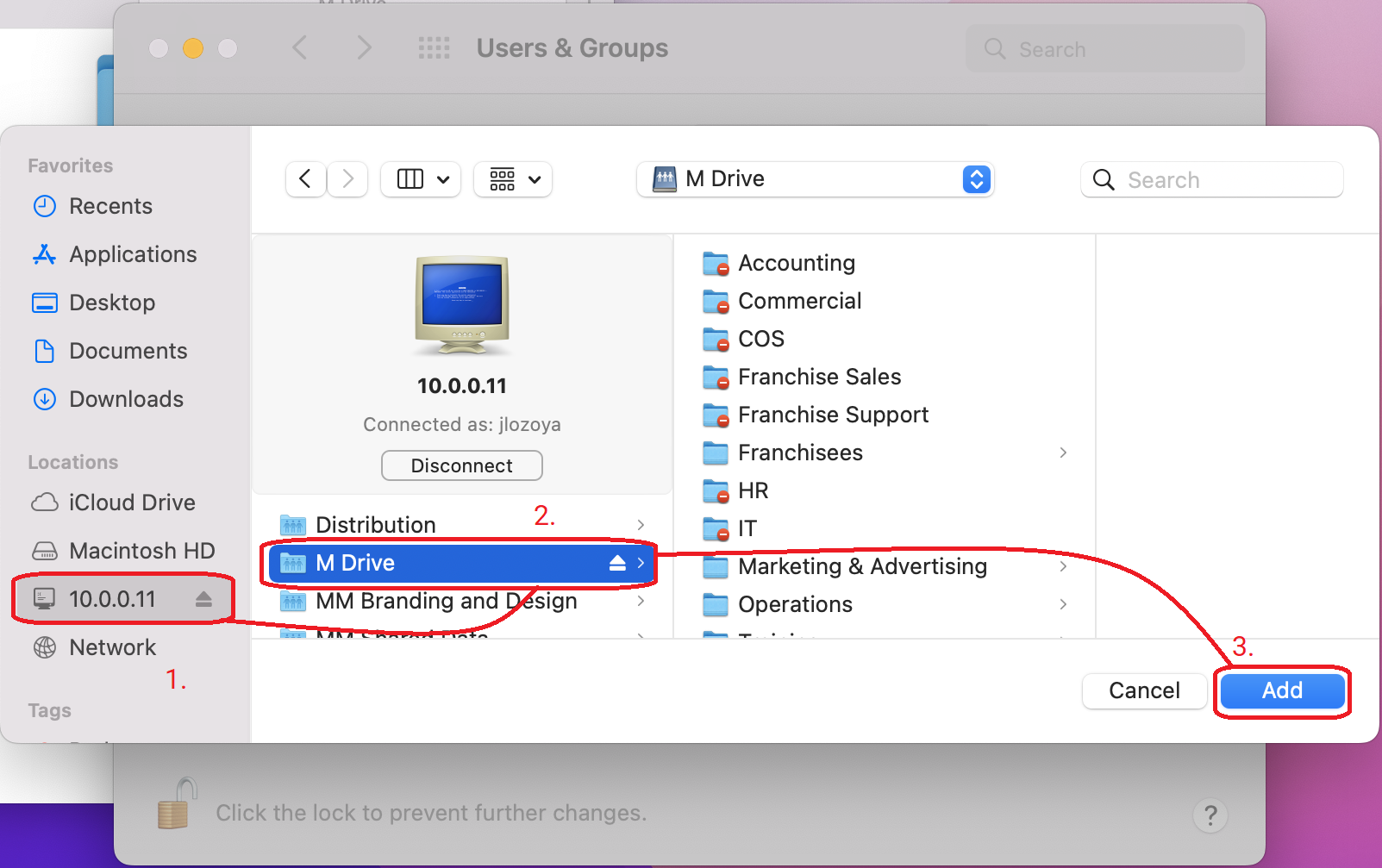The image size is (1382, 868).
Task: Click Cancel to dismiss the dialog
Action: [1144, 690]
